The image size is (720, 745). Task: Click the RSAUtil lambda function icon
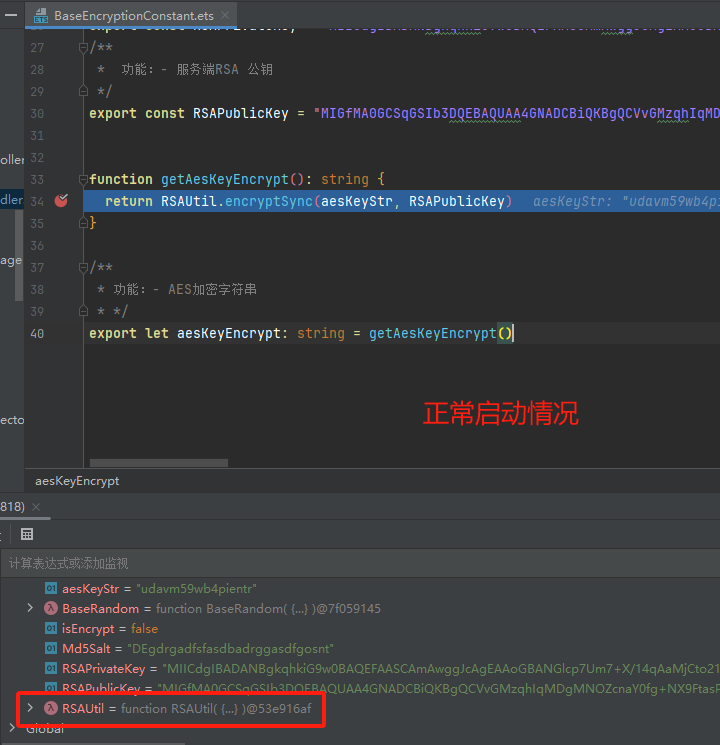51,708
